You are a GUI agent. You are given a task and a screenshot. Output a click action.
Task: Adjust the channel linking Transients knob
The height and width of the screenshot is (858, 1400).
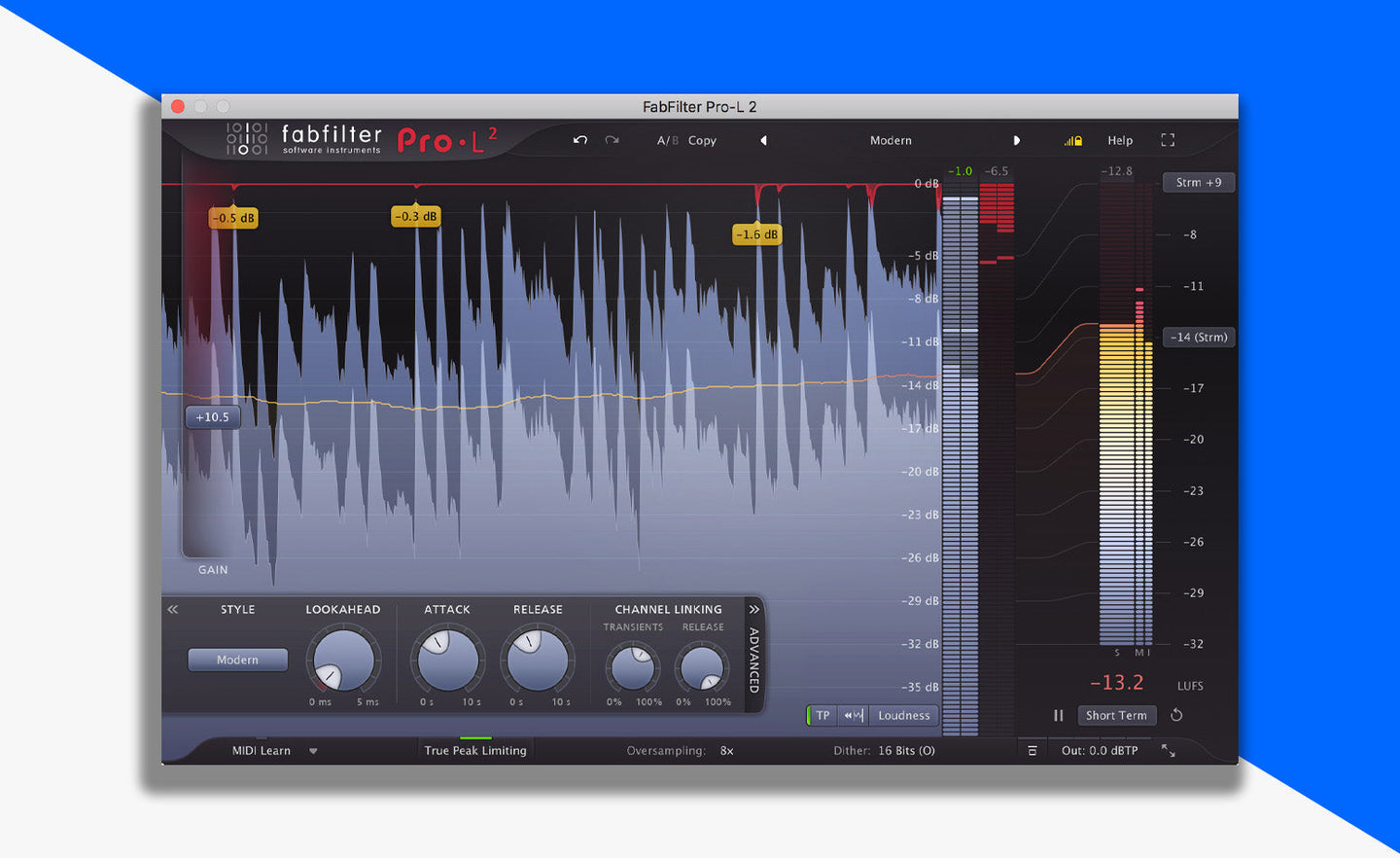pos(633,667)
